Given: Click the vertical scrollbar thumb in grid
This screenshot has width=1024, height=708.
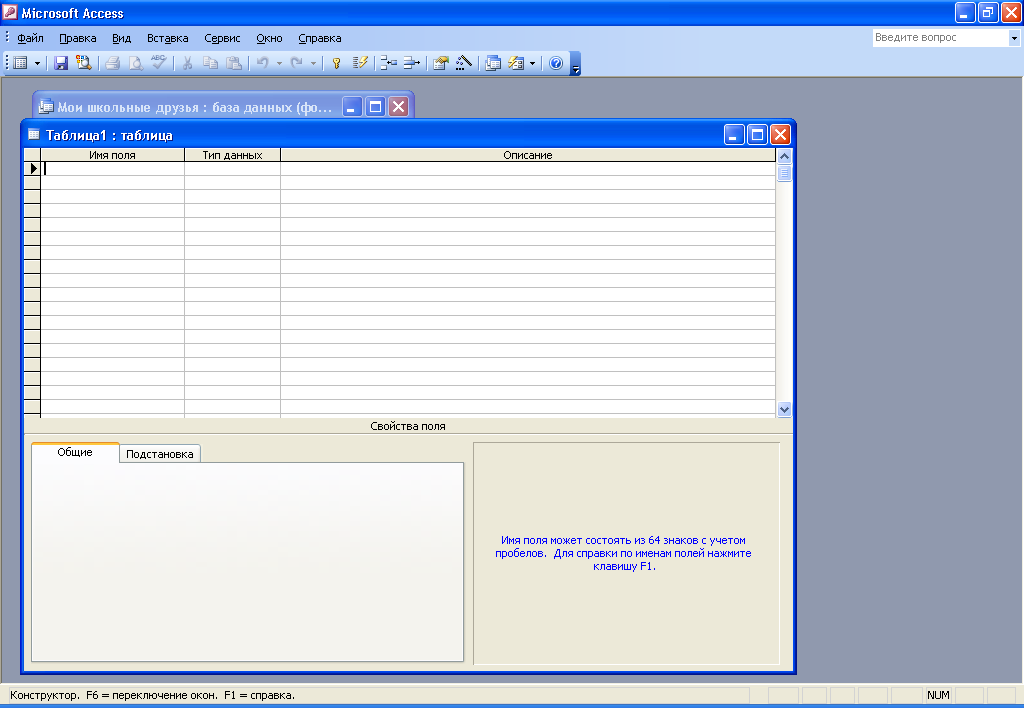Looking at the screenshot, I should (x=784, y=173).
